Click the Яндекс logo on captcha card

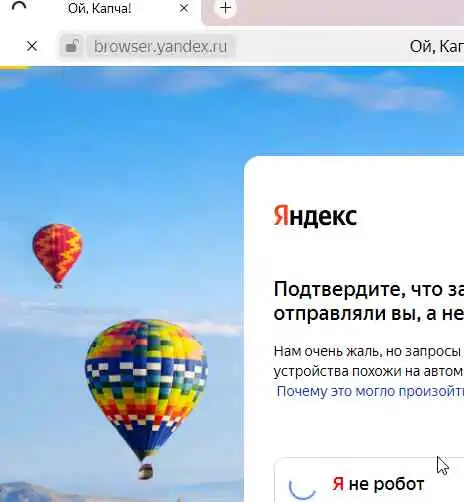click(315, 216)
